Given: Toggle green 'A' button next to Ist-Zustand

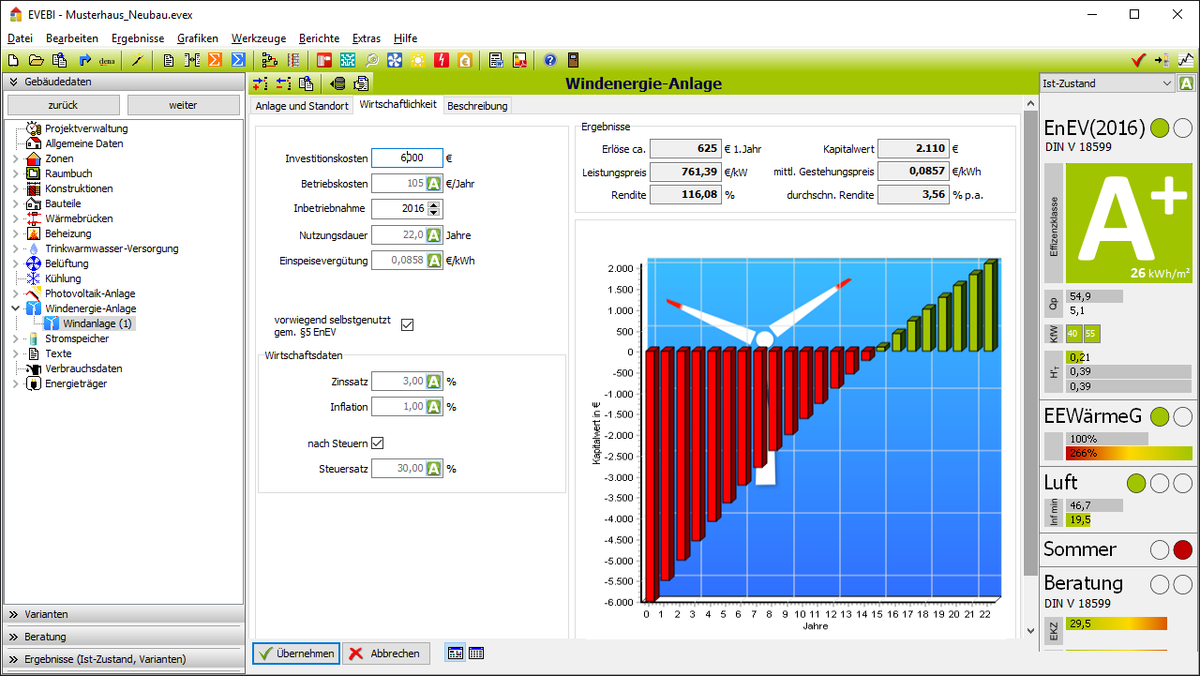Looking at the screenshot, I should [x=1186, y=84].
